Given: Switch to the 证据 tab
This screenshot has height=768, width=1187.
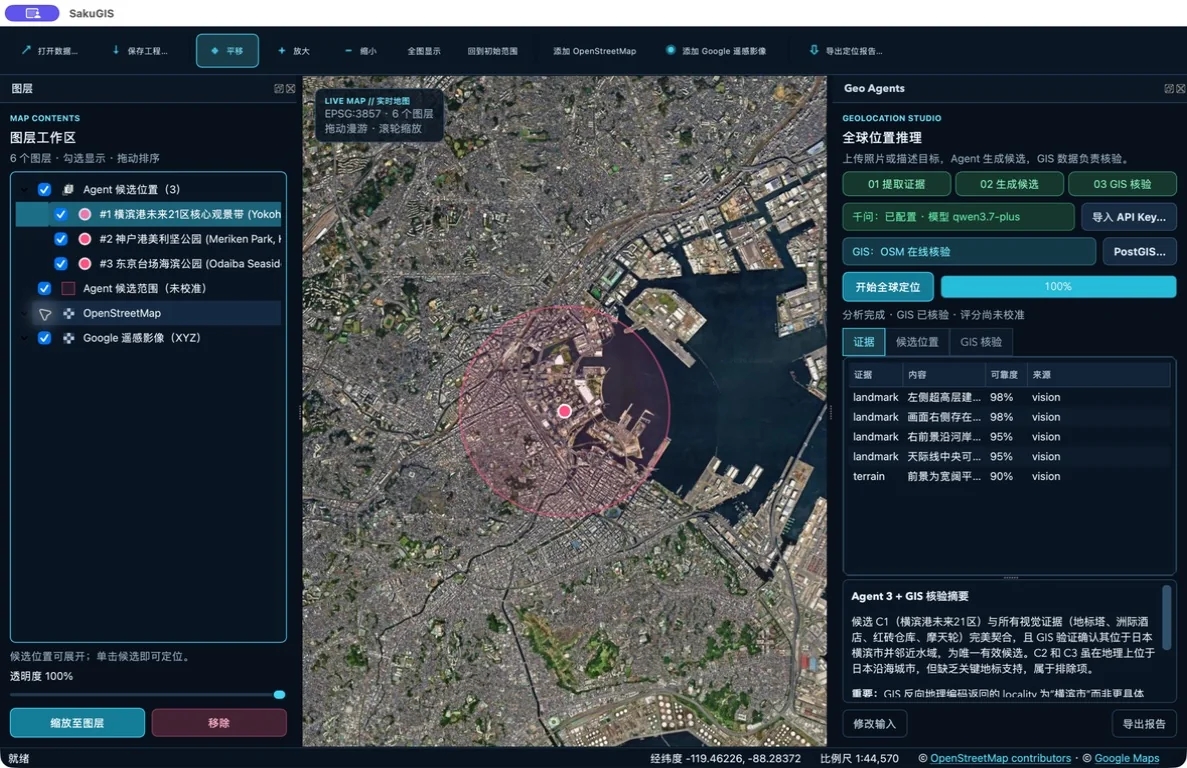Looking at the screenshot, I should coord(864,342).
